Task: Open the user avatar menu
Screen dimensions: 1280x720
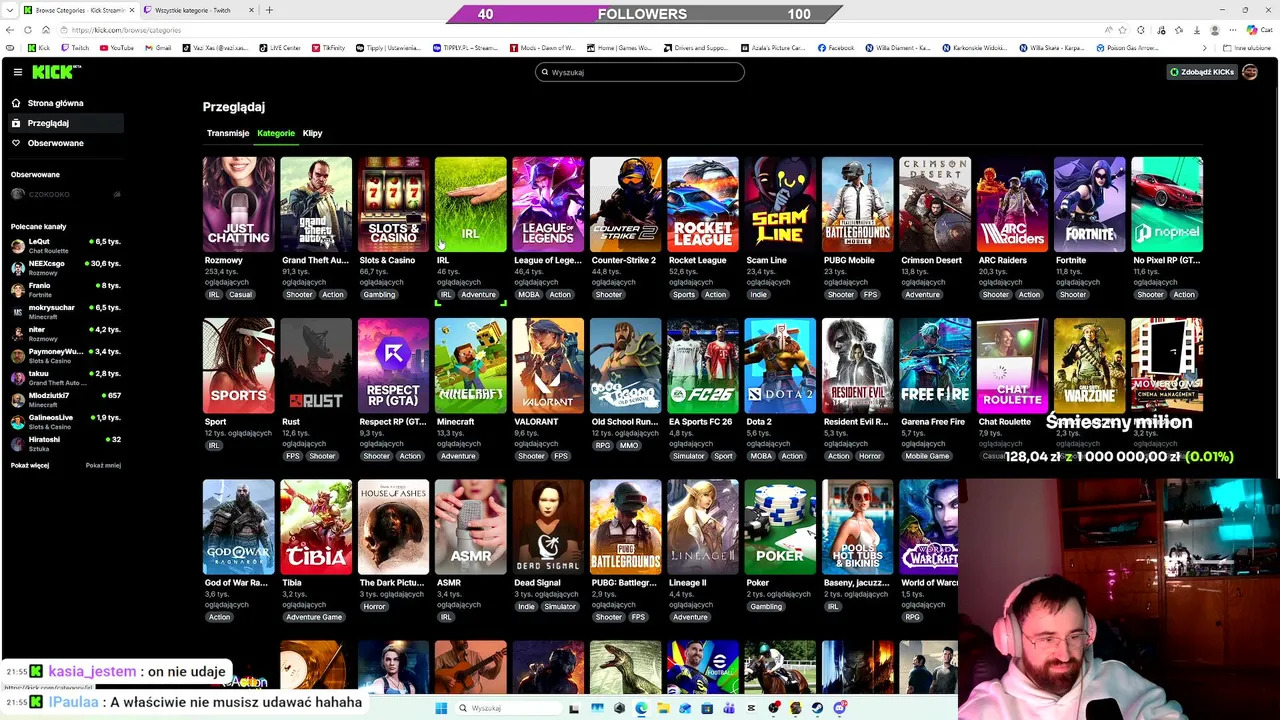Action: coord(1250,72)
